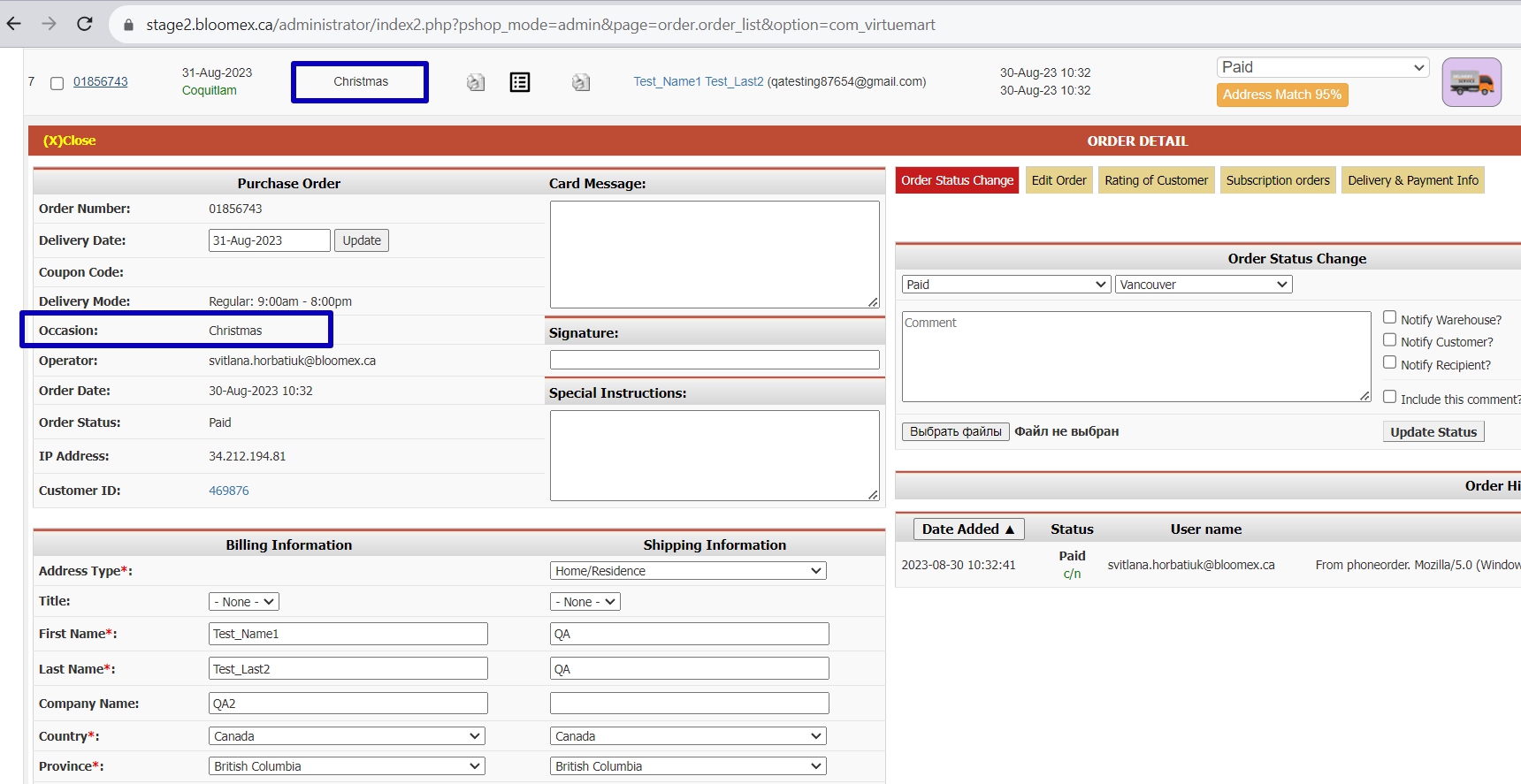This screenshot has width=1521, height=784.
Task: Reload the page with the refresh icon
Action: tap(85, 24)
